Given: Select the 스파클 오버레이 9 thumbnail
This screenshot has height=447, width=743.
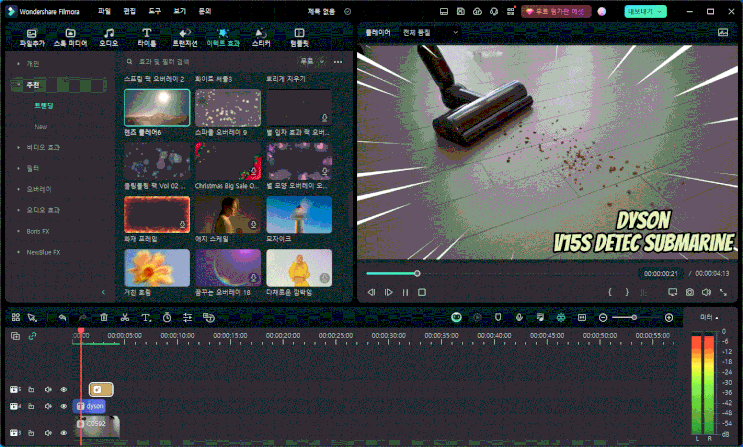Looking at the screenshot, I should (228, 108).
